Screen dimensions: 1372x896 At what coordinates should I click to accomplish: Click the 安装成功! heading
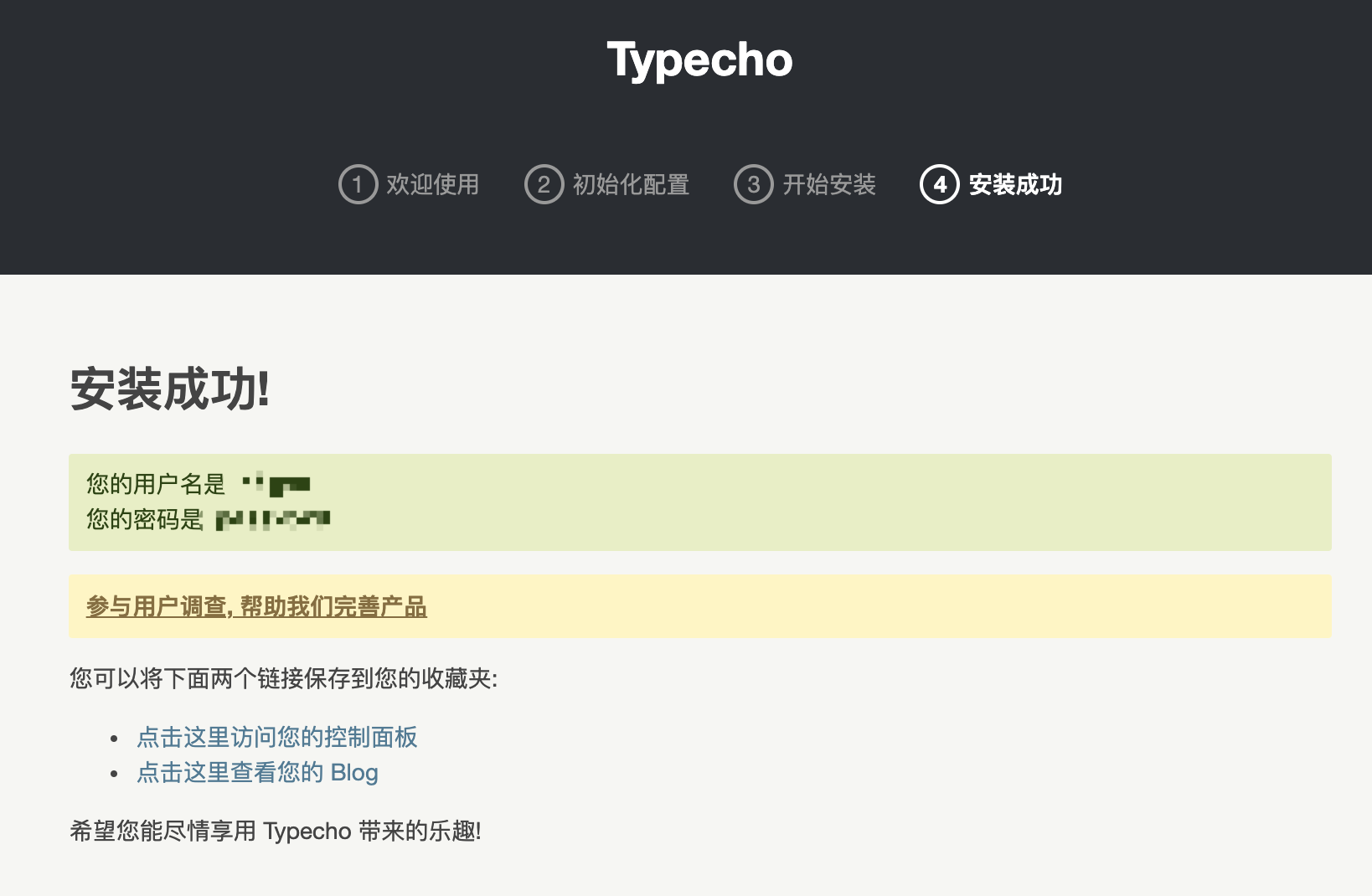tap(170, 389)
